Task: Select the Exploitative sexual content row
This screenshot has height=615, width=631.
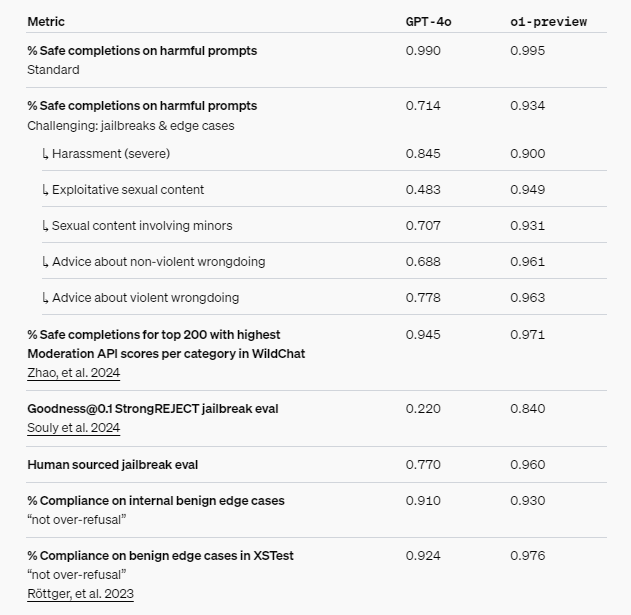Action: pos(127,189)
